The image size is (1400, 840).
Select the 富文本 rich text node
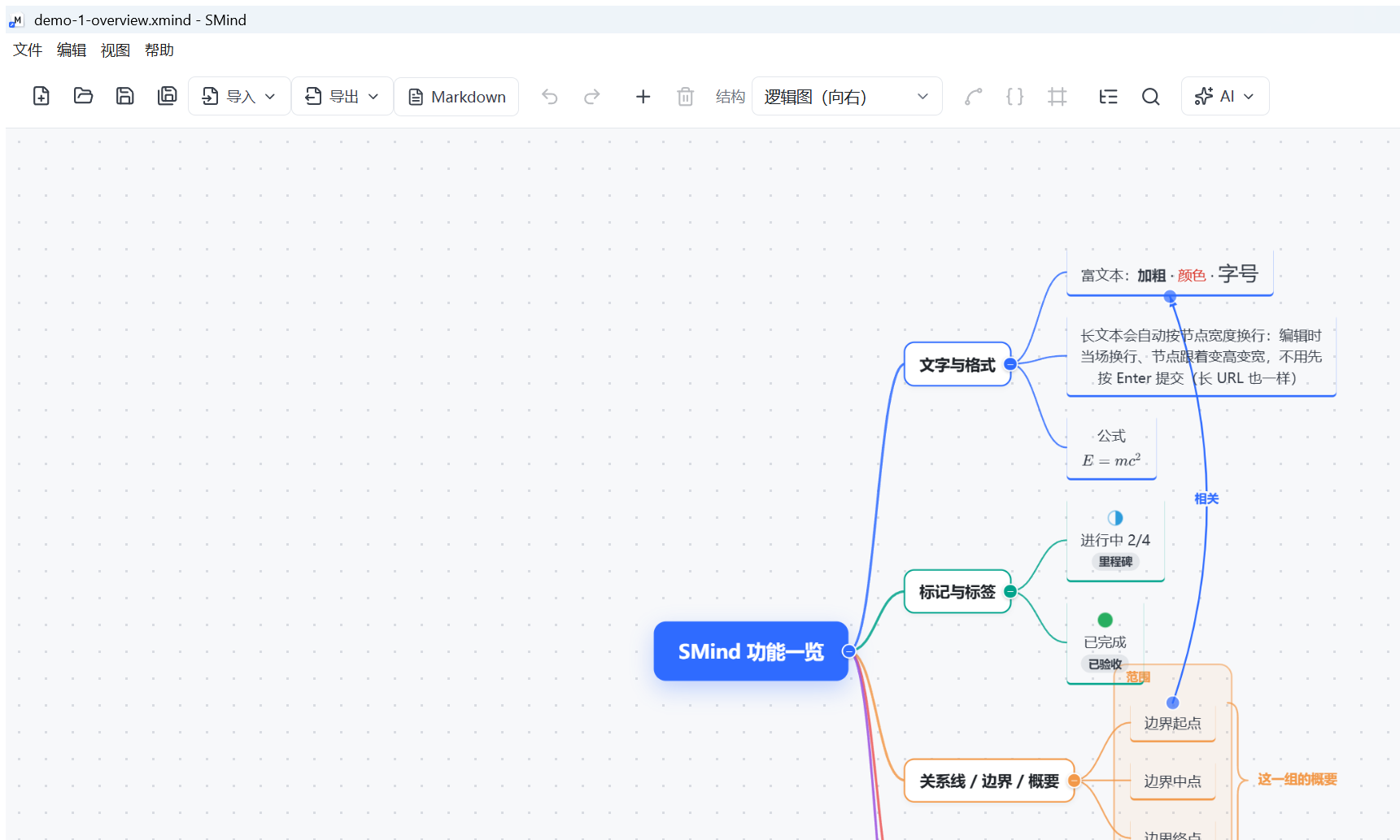pos(1170,274)
